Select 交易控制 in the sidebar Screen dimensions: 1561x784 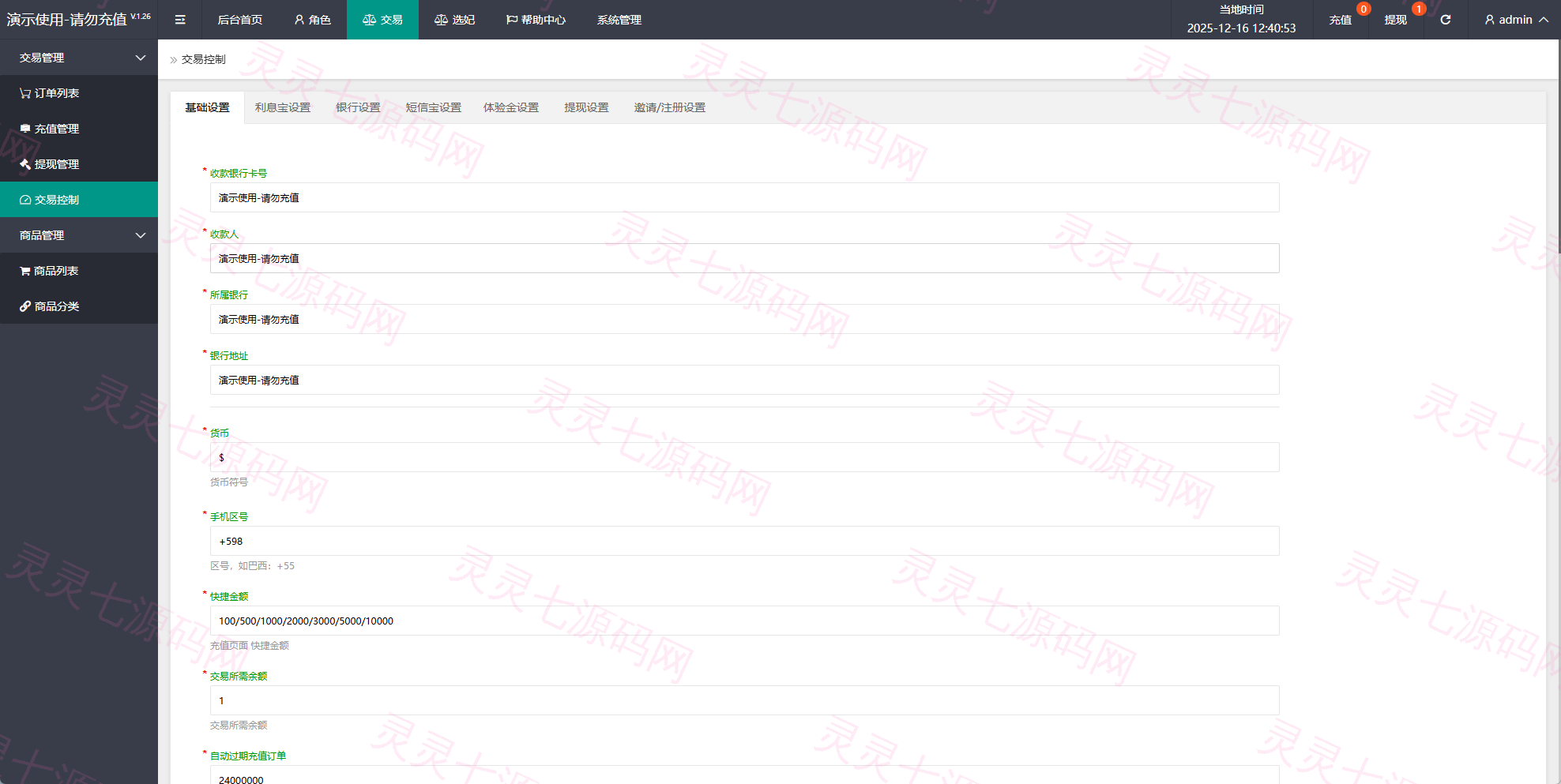coord(79,200)
